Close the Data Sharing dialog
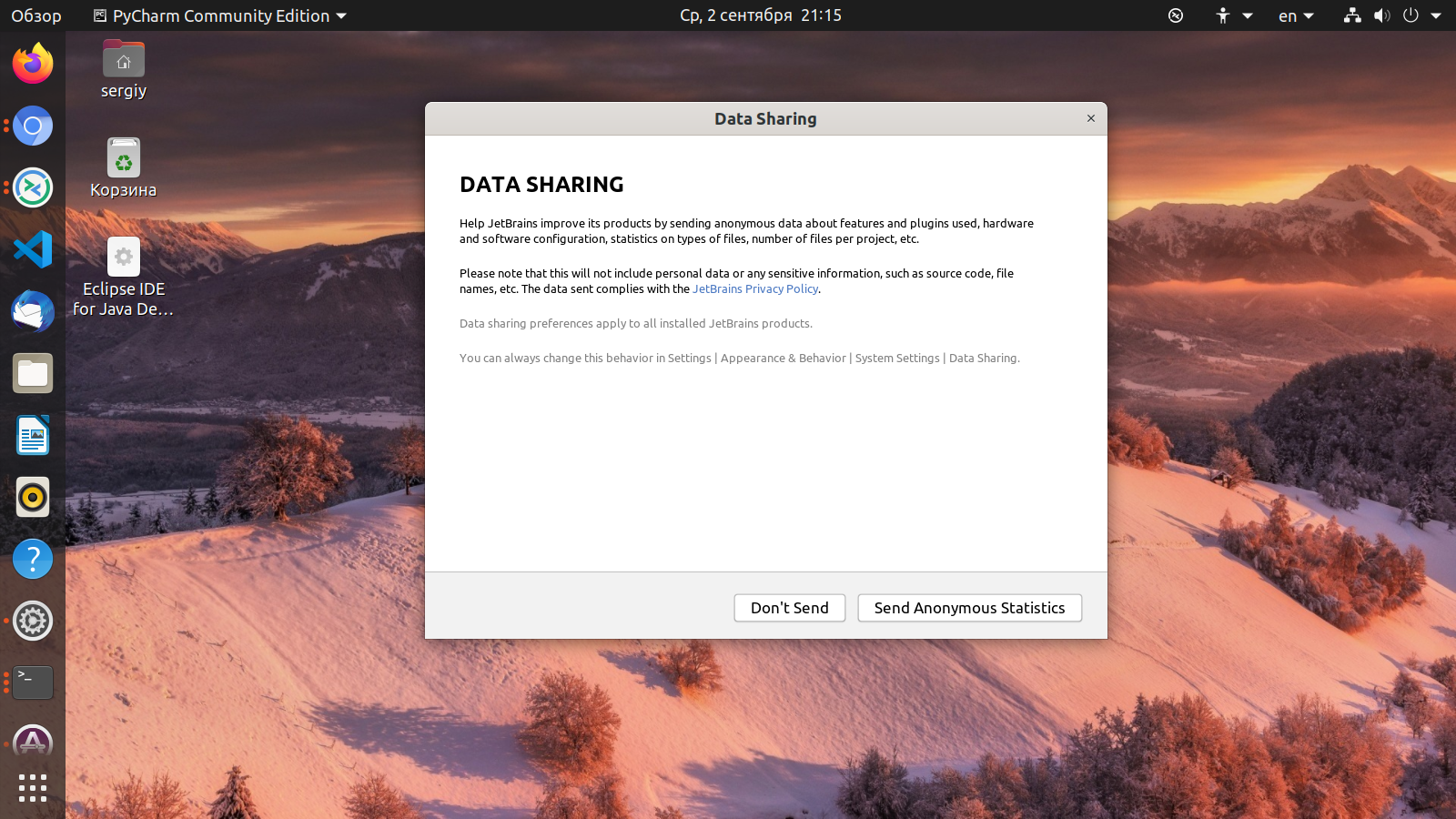Screen dimensions: 1456x819 pos(1091,118)
